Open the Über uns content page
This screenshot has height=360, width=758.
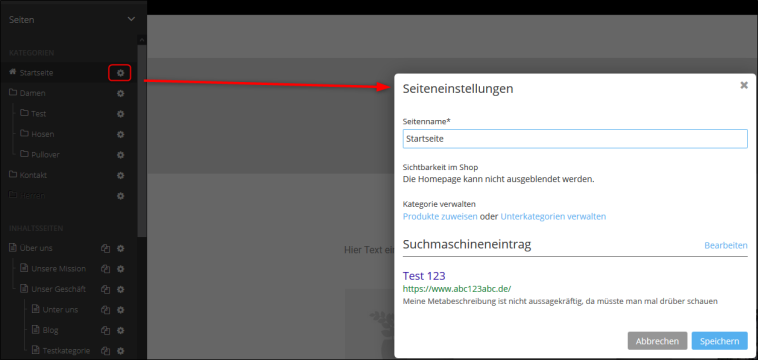coord(36,248)
